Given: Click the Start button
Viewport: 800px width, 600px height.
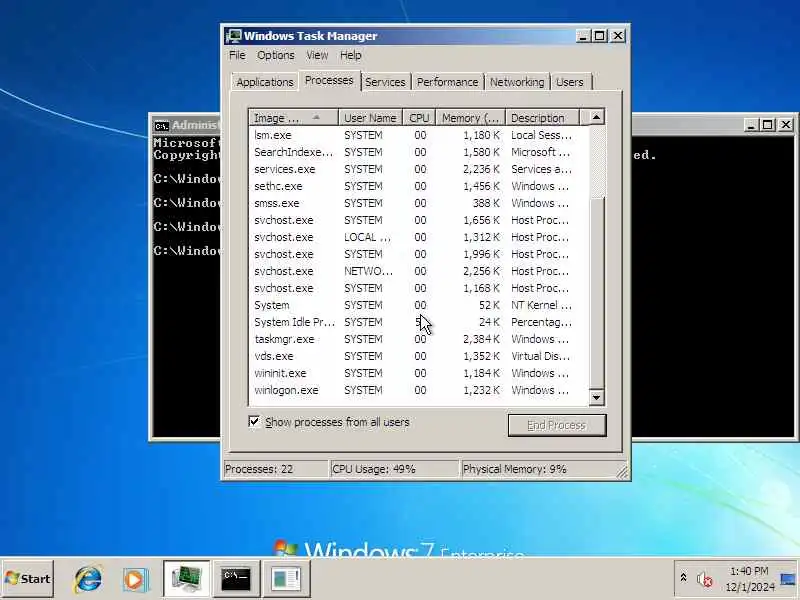Looking at the screenshot, I should 28,579.
